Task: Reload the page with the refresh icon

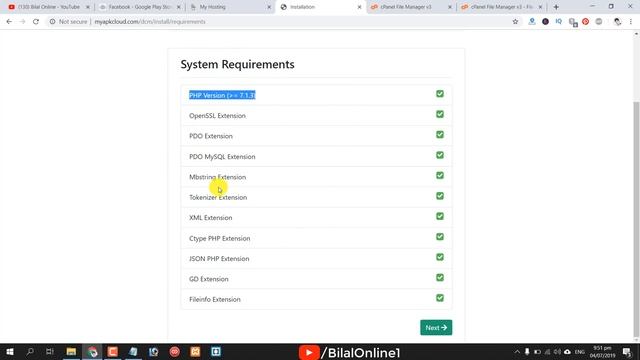Action: click(x=36, y=22)
